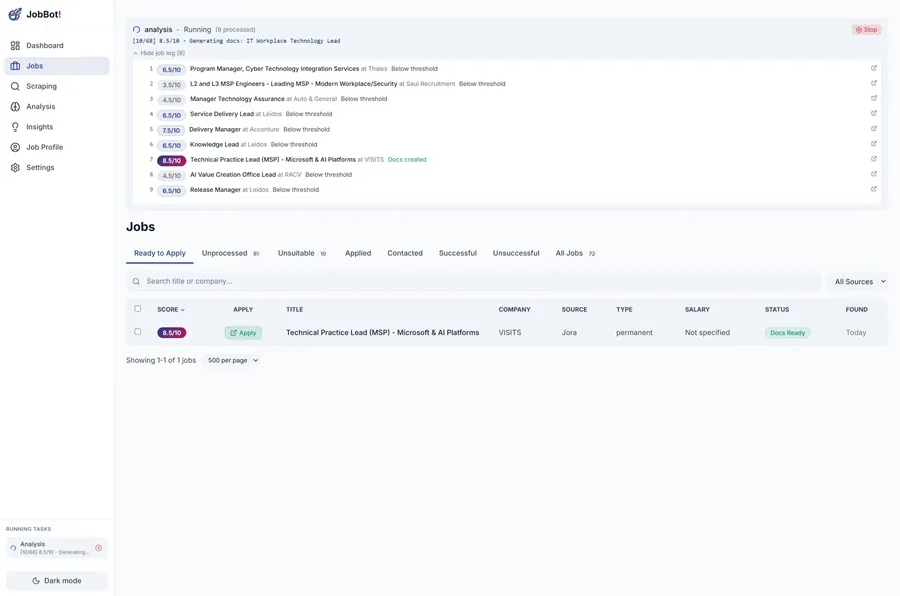Screen dimensions: 900x596
Task: Cancel the running Analysis task via its stop icon
Action: 99,548
